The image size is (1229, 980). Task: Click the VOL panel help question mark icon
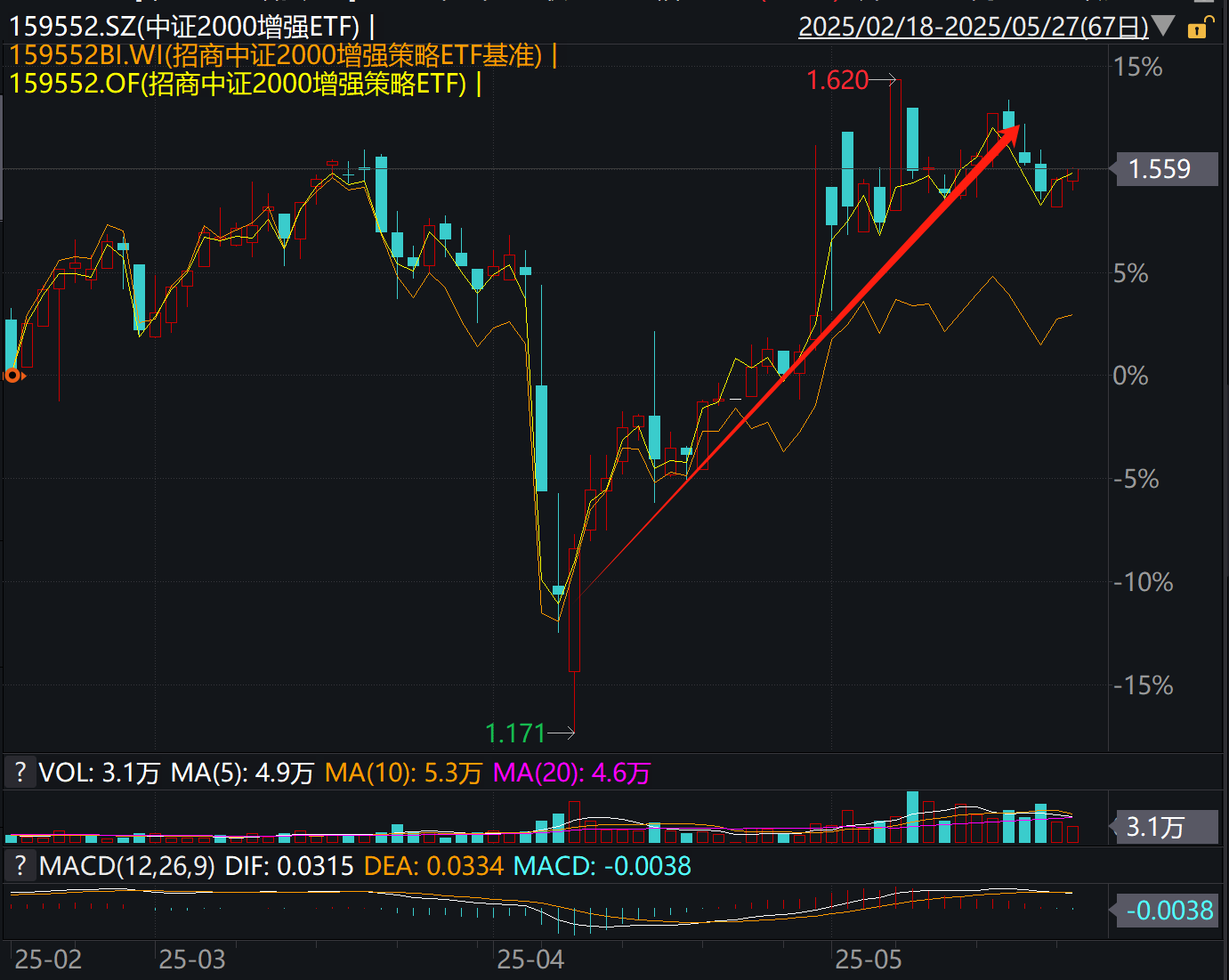pos(20,773)
